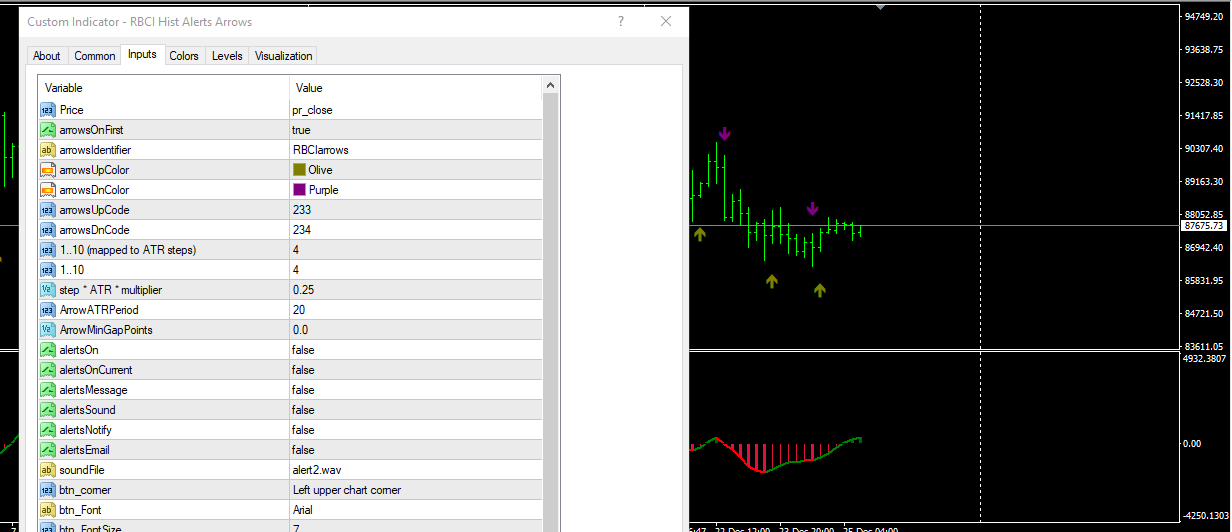
Task: Click the arrowsUpColor color type icon
Action: coord(47,170)
